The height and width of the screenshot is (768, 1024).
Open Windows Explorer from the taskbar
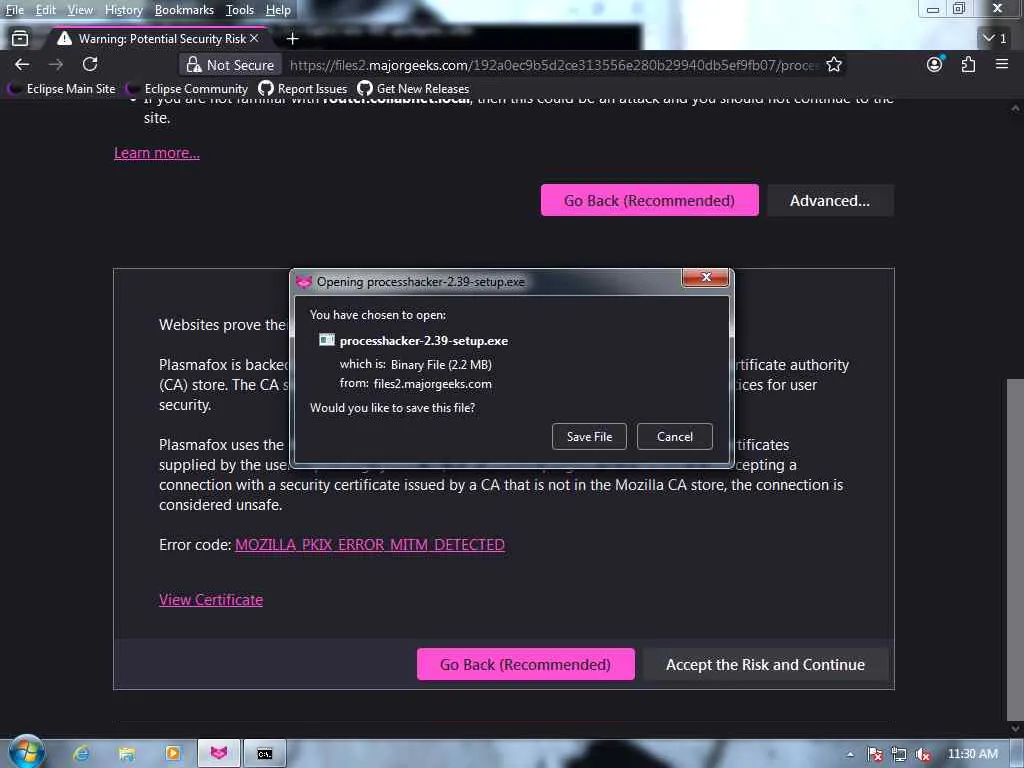127,754
